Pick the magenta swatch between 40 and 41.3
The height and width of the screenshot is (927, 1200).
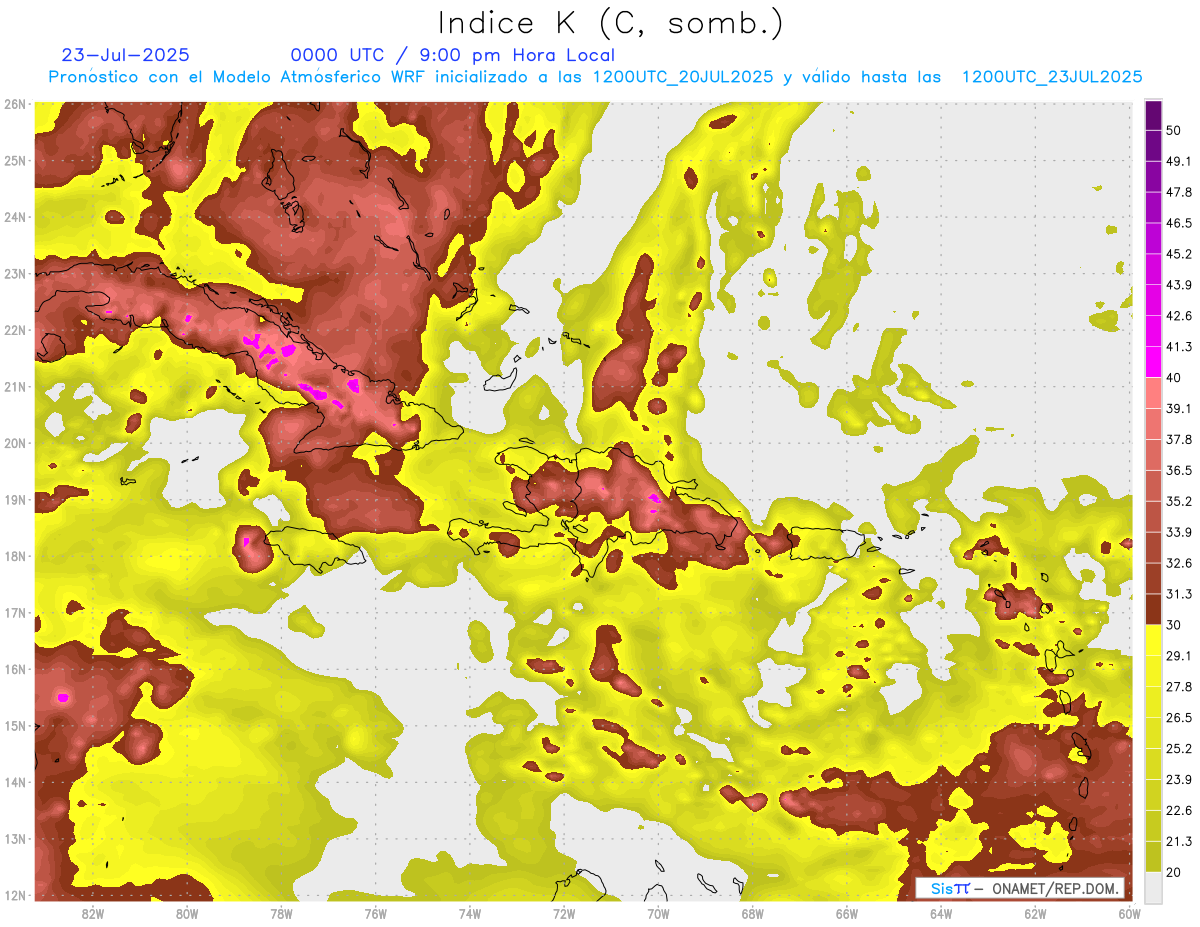1153,362
